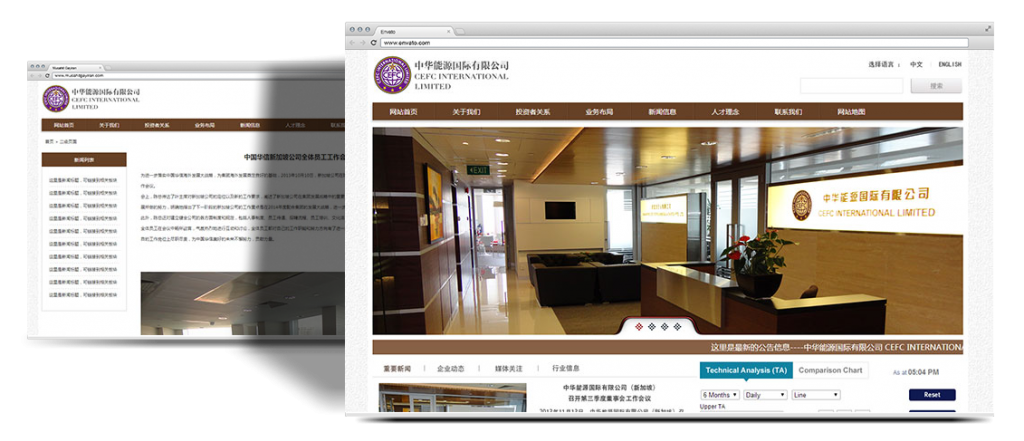Open 投资者关系 in the front window nav bar
This screenshot has height=441, width=1024.
pos(532,112)
